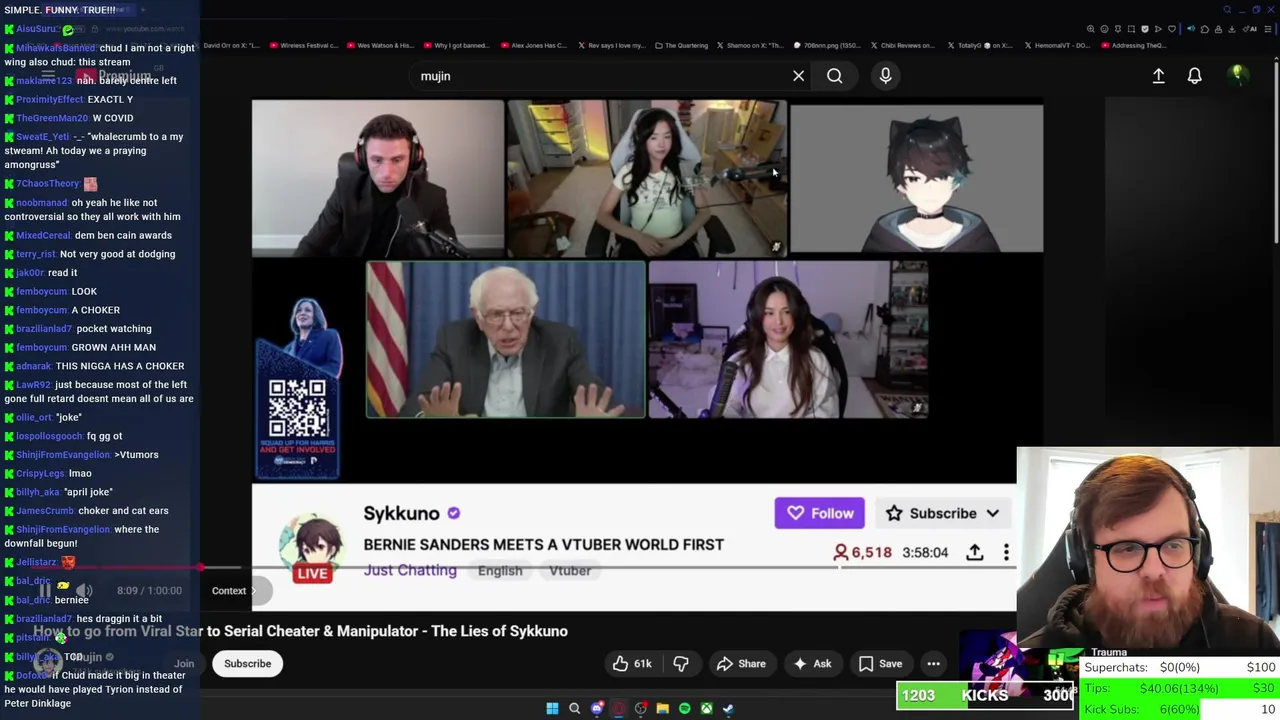Open Discord from the taskbar
1280x720 pixels.
597,709
